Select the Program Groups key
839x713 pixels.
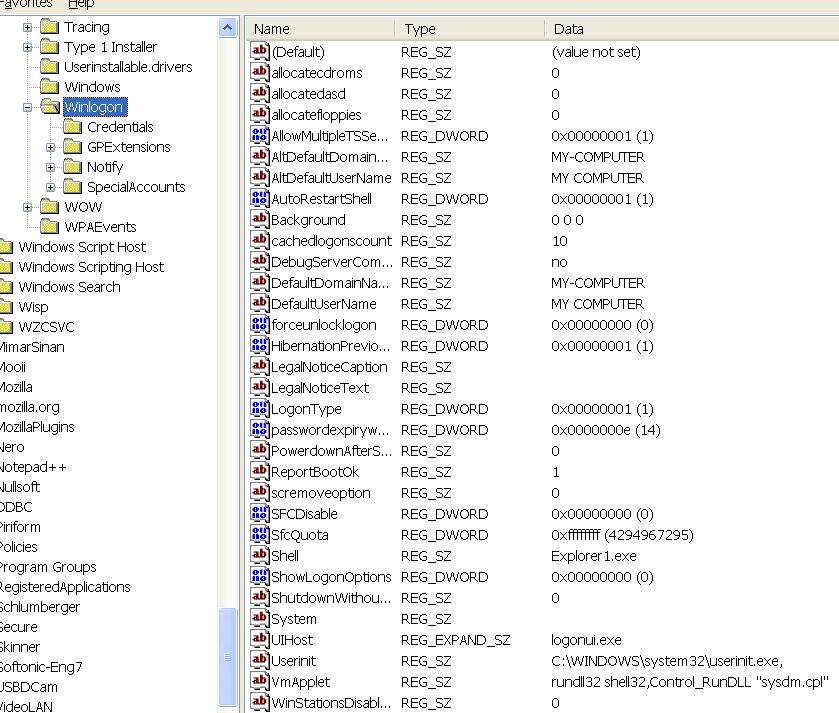[x=48, y=567]
